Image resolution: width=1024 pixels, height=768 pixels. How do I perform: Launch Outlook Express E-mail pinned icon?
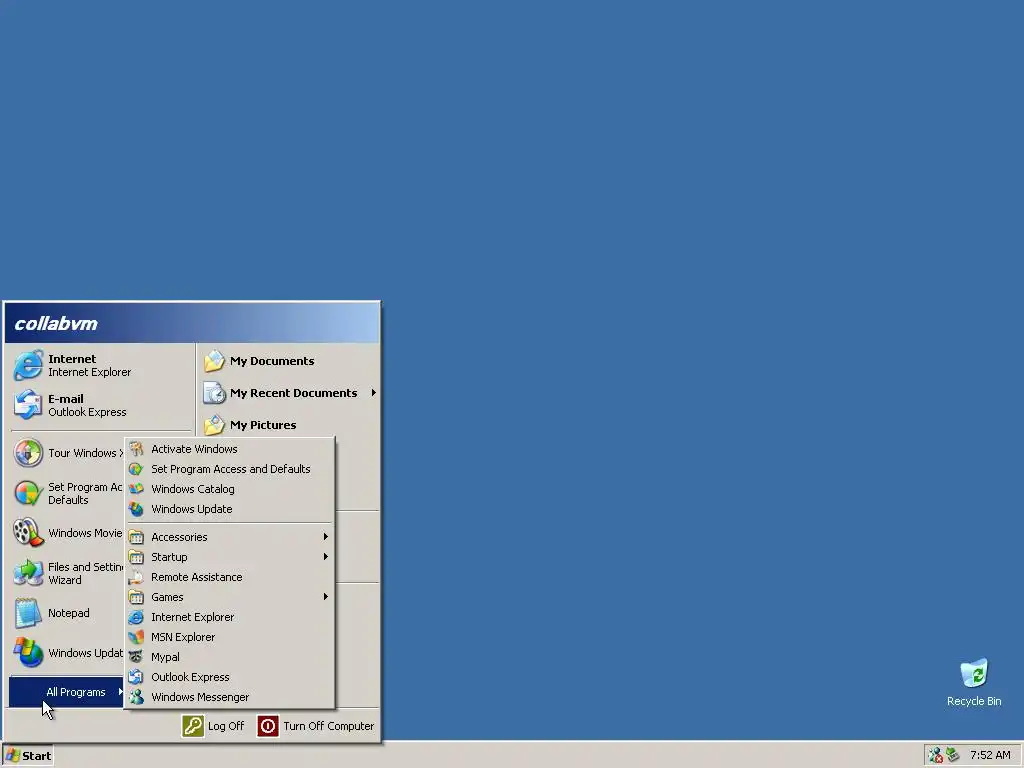tap(28, 405)
